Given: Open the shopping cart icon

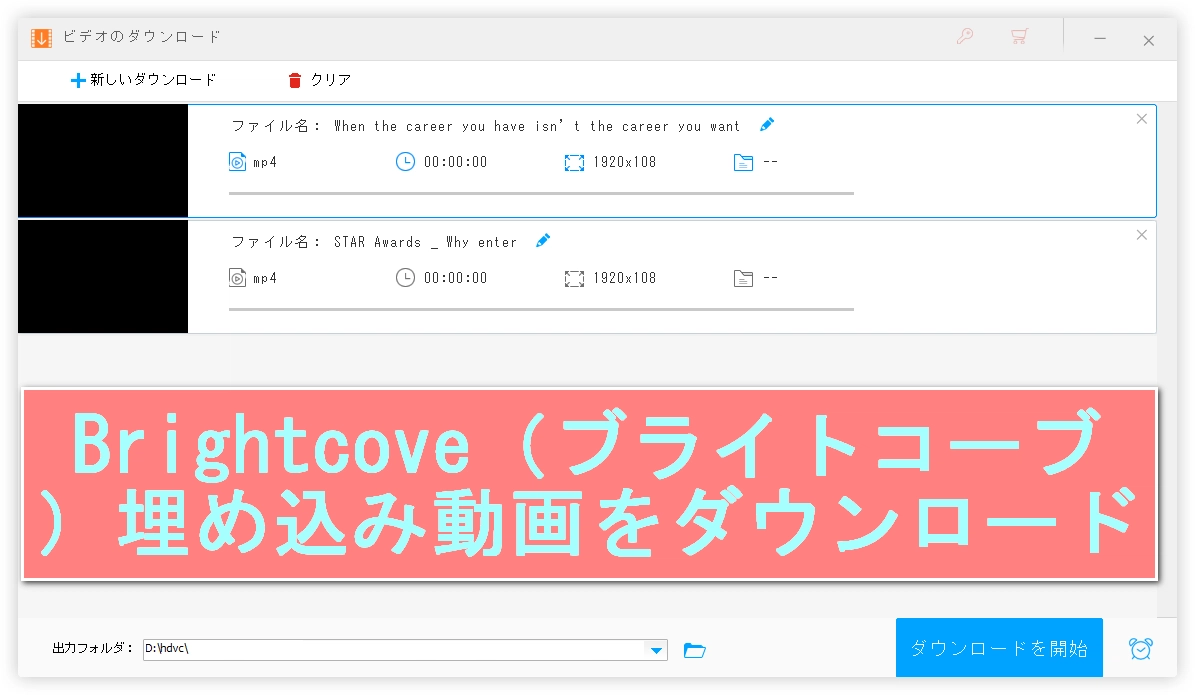Looking at the screenshot, I should pos(1019,36).
